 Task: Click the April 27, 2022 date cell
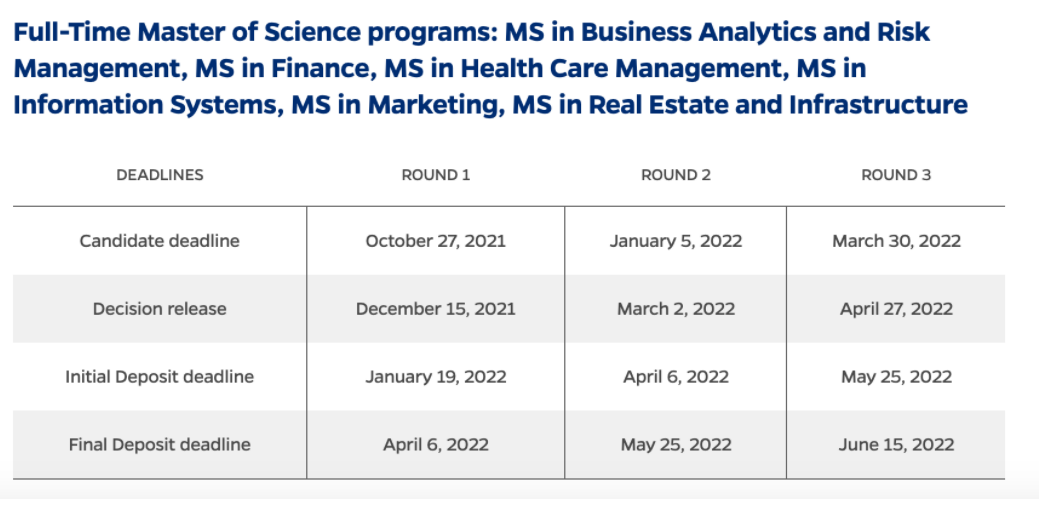click(x=896, y=309)
